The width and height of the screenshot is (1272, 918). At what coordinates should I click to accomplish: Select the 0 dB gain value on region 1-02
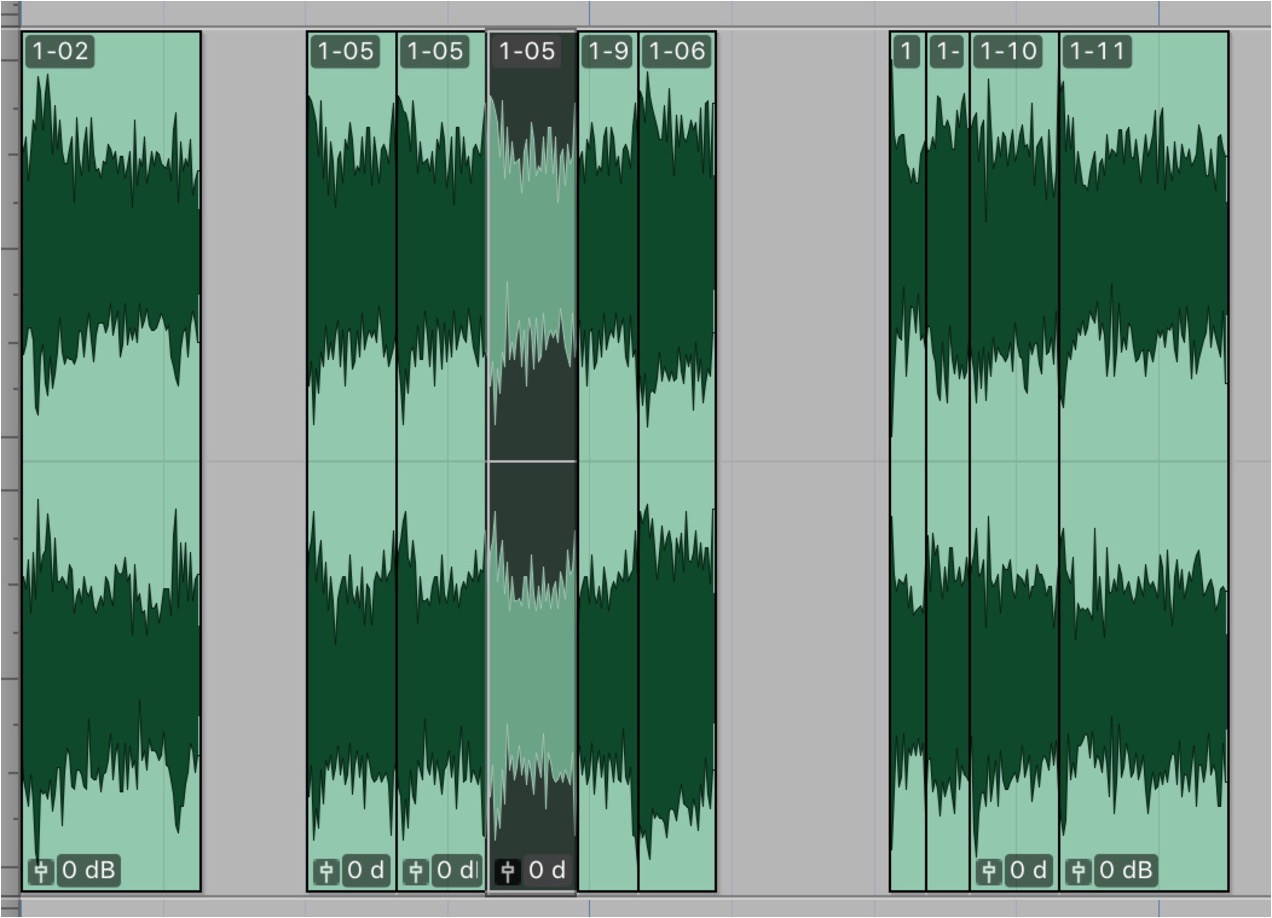[x=89, y=871]
